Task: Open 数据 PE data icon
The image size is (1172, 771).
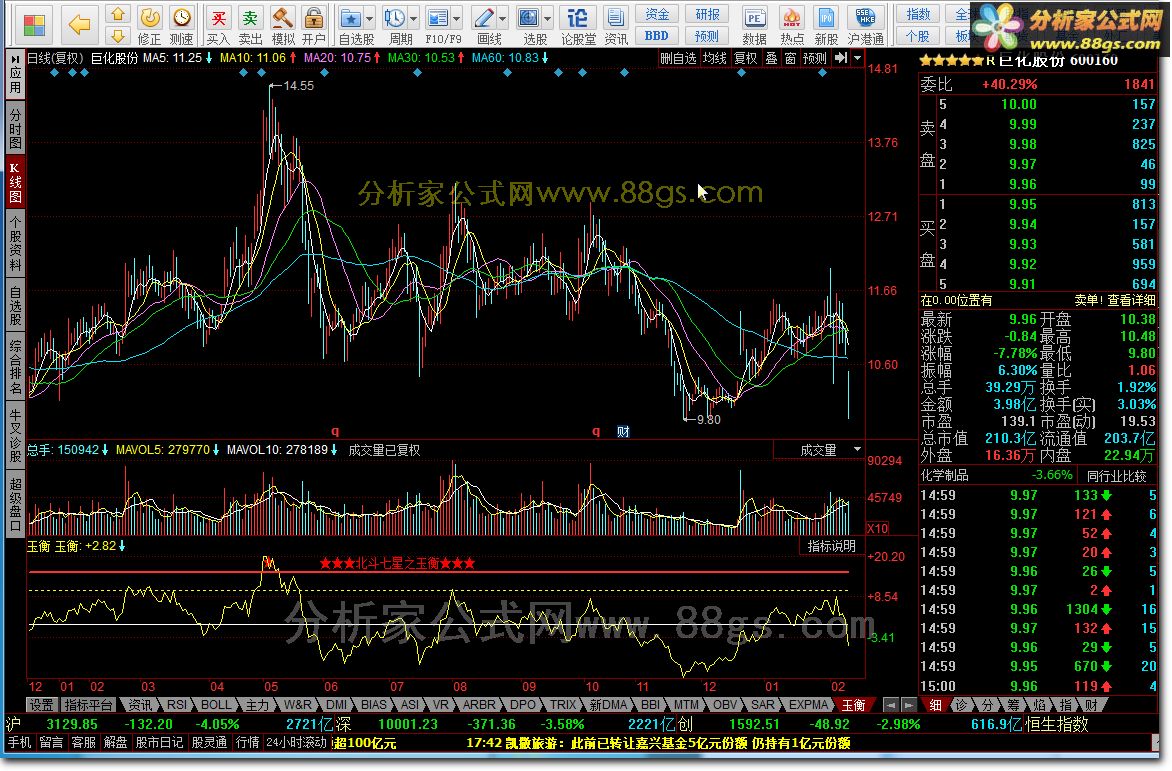Action: (x=754, y=25)
